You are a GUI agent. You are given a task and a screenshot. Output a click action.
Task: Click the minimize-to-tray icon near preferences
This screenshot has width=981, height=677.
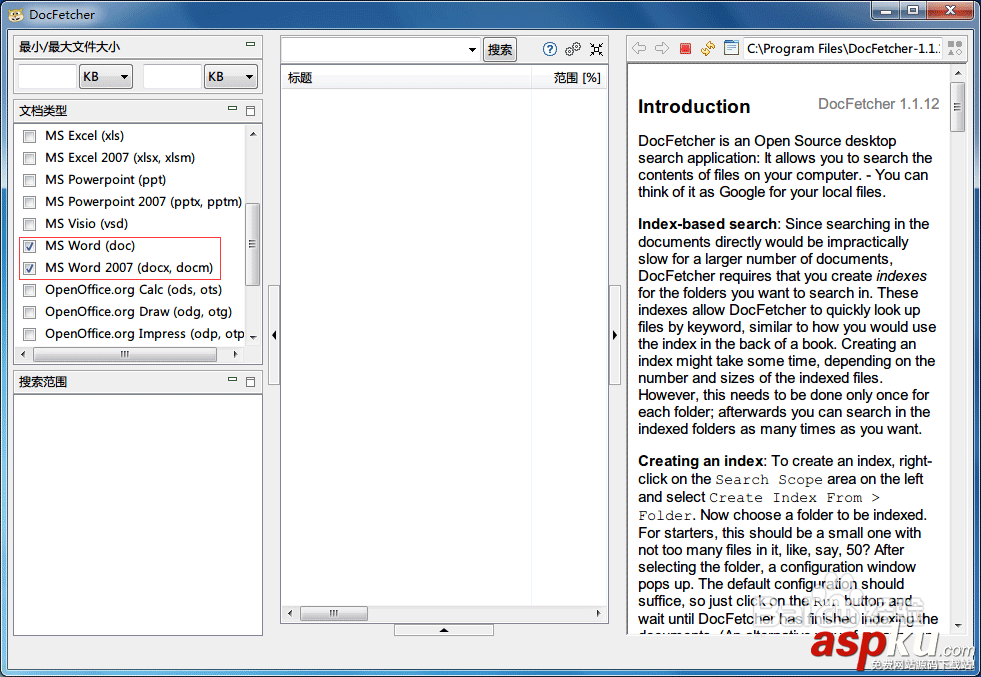click(597, 48)
